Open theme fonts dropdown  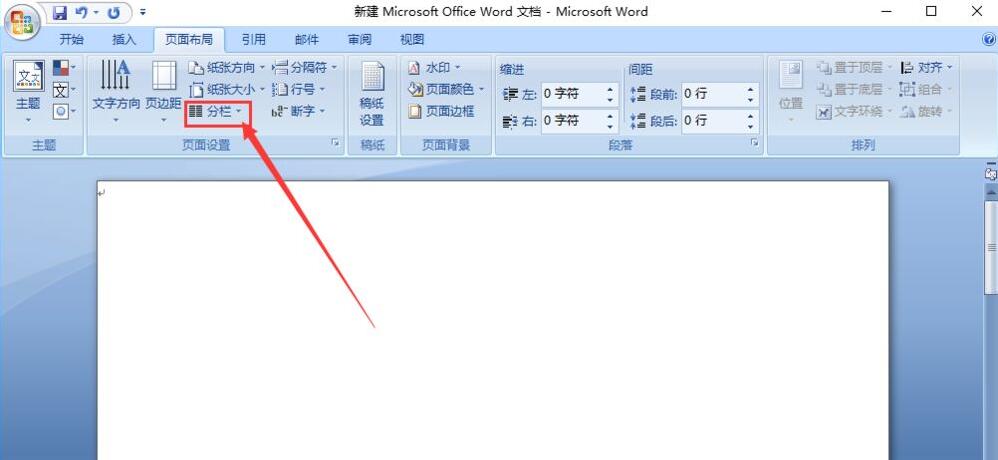pos(64,90)
